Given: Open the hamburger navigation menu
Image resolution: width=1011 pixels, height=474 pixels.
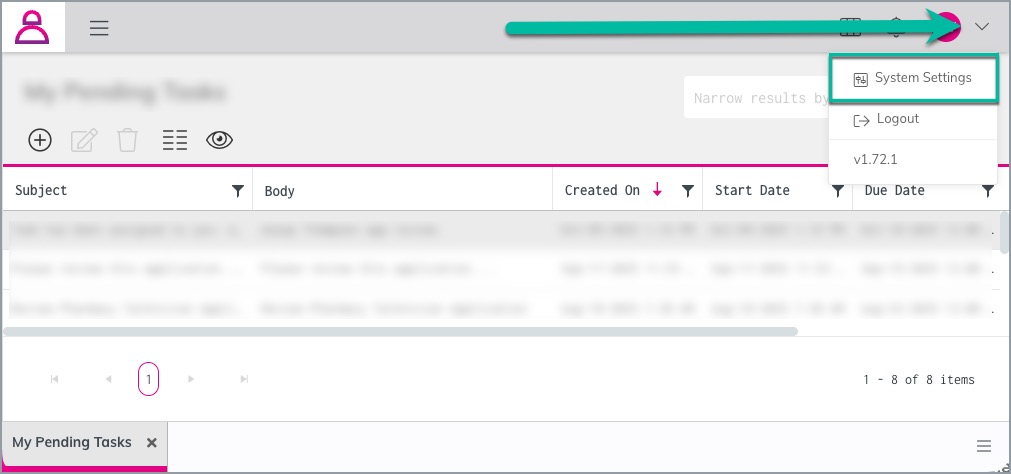Looking at the screenshot, I should coord(99,28).
